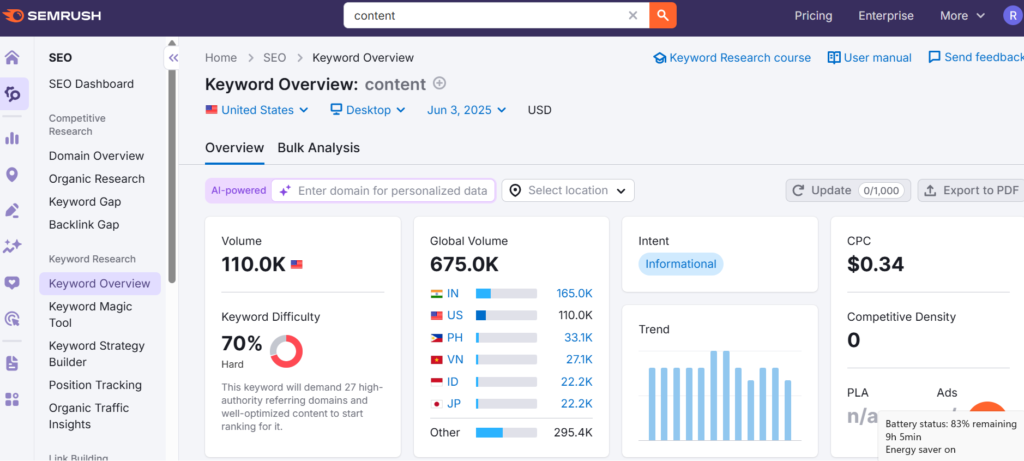
Task: Open Position Tracking in sidebar
Action: point(95,385)
